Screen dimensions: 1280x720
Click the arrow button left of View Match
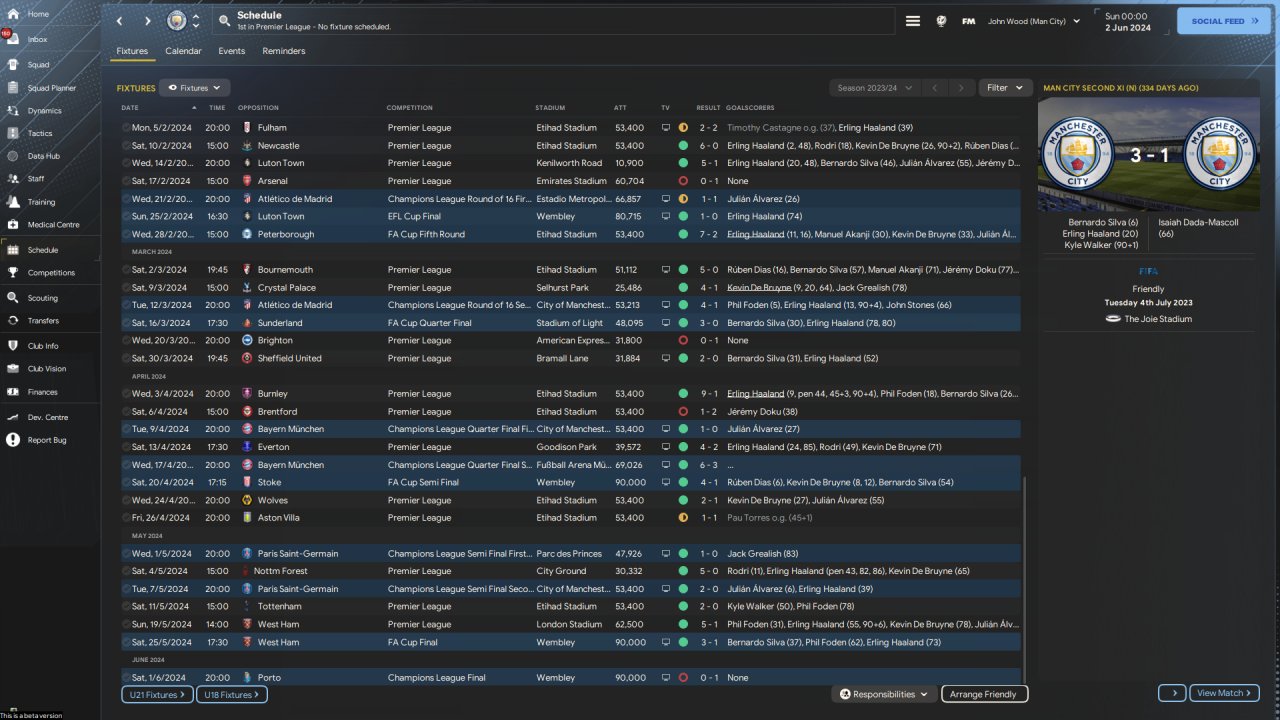coord(1172,693)
